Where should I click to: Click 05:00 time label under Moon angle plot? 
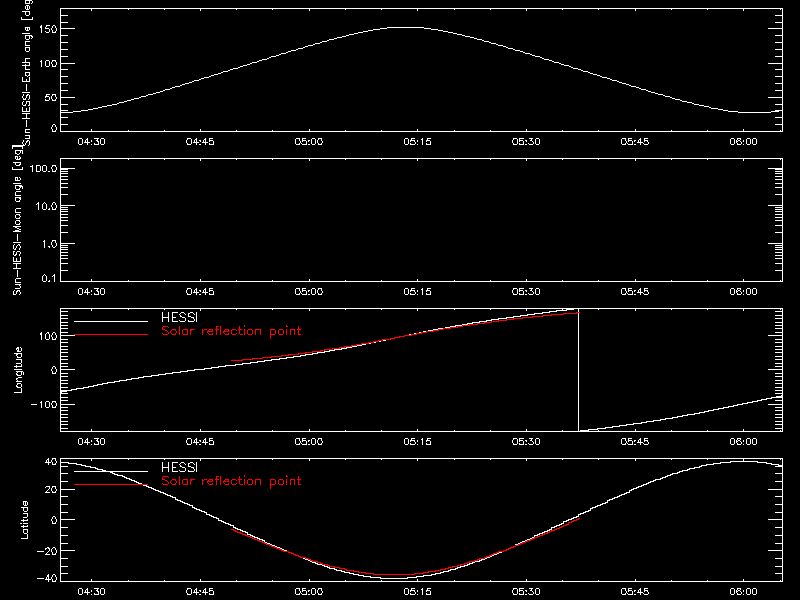[x=309, y=292]
